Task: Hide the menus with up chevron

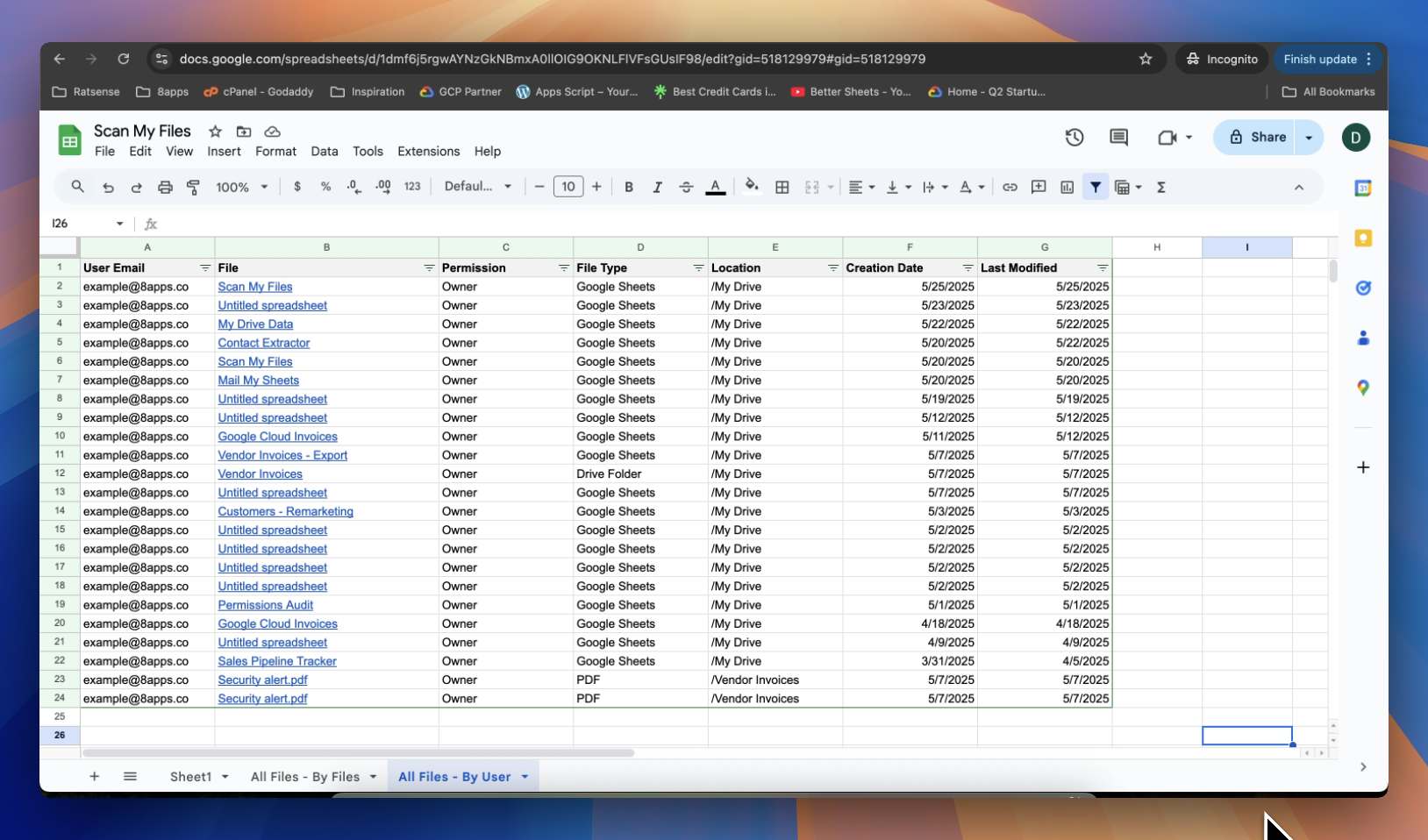Action: tap(1299, 187)
